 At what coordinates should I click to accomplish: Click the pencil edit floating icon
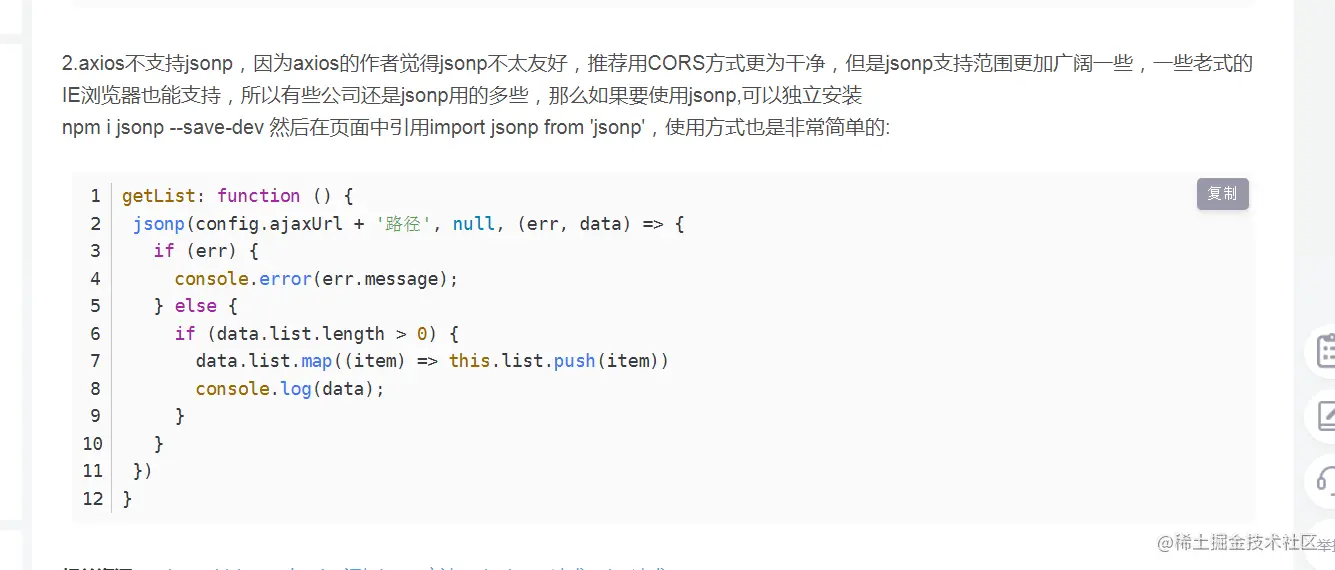coord(1325,416)
